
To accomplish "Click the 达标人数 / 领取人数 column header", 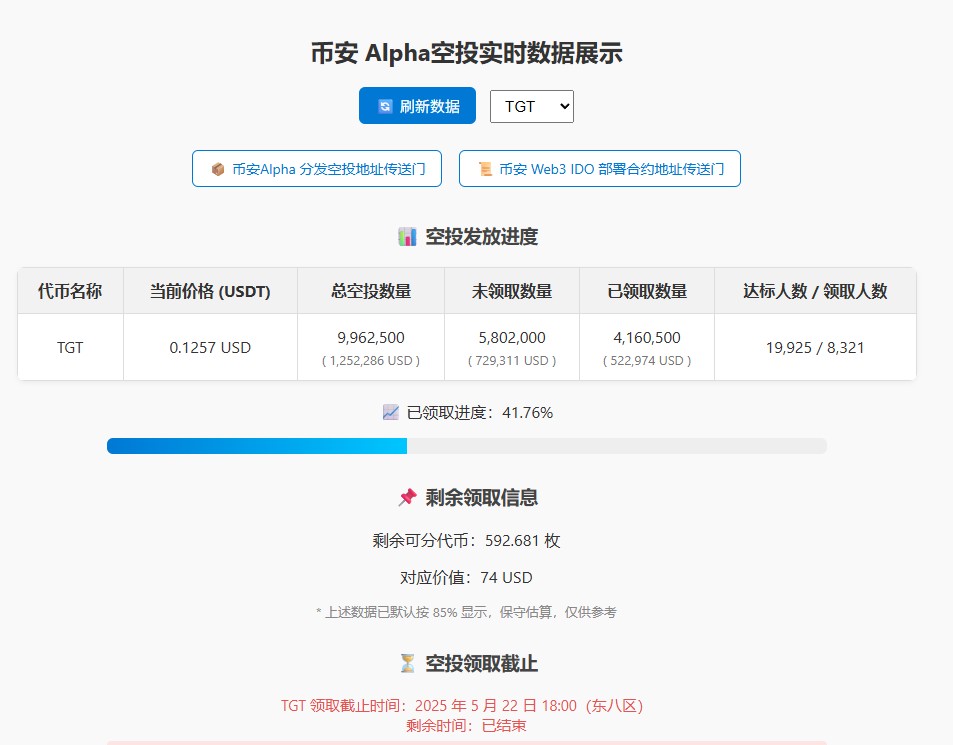I will [815, 291].
